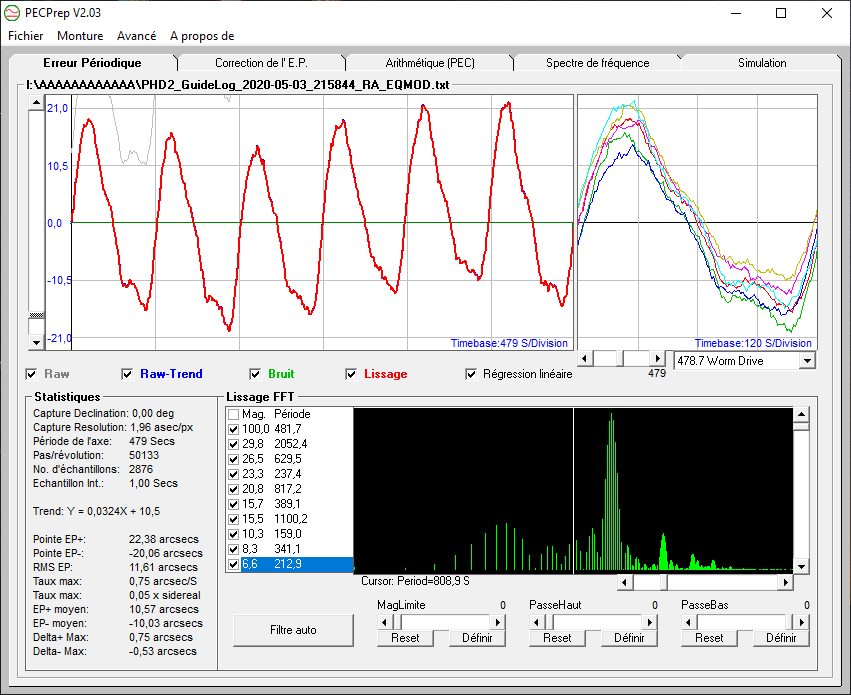Click the Filtre auto button
Image resolution: width=851 pixels, height=695 pixels.
[x=293, y=630]
